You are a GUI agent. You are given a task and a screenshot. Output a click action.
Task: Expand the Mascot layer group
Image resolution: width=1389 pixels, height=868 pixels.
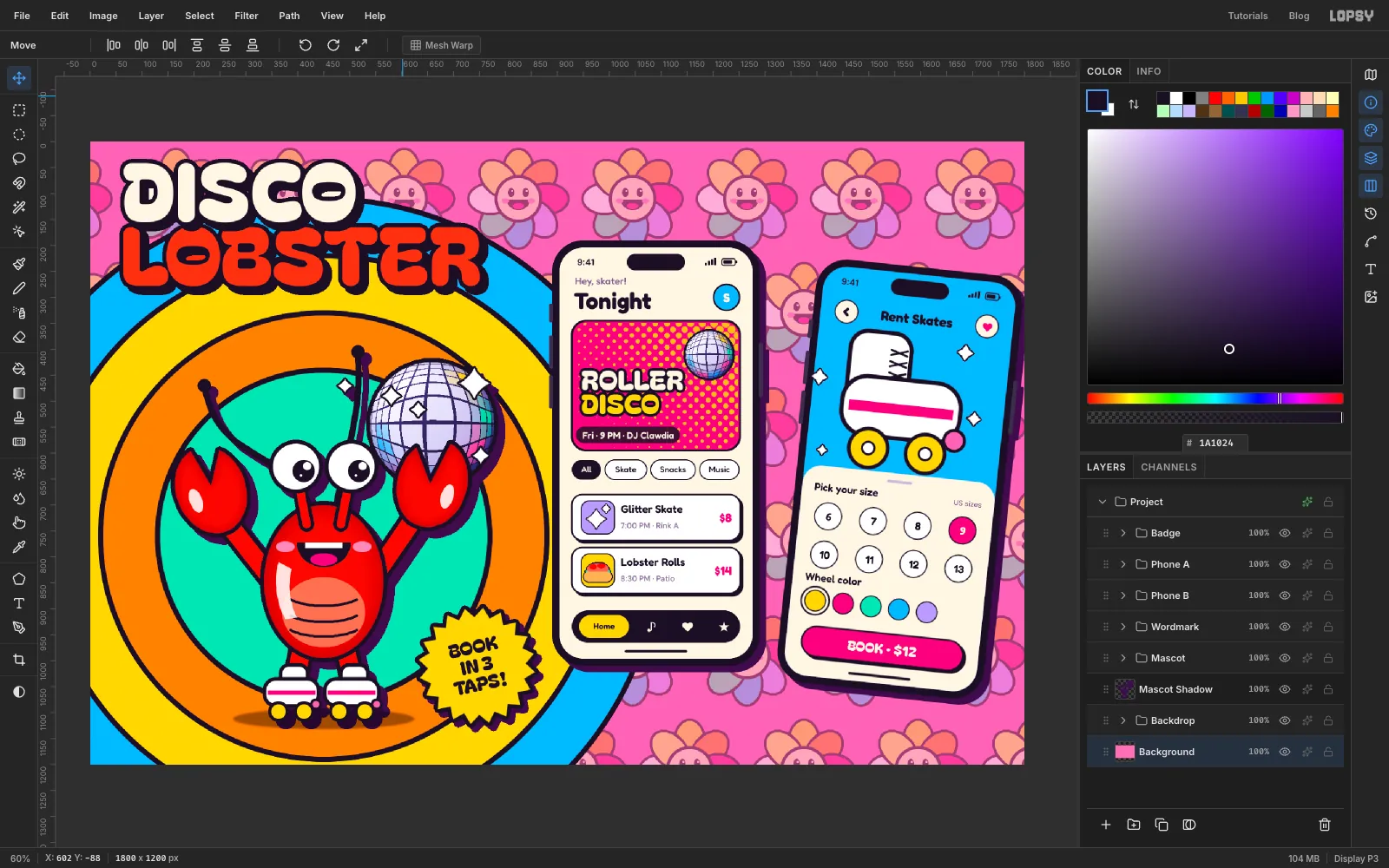pos(1123,658)
